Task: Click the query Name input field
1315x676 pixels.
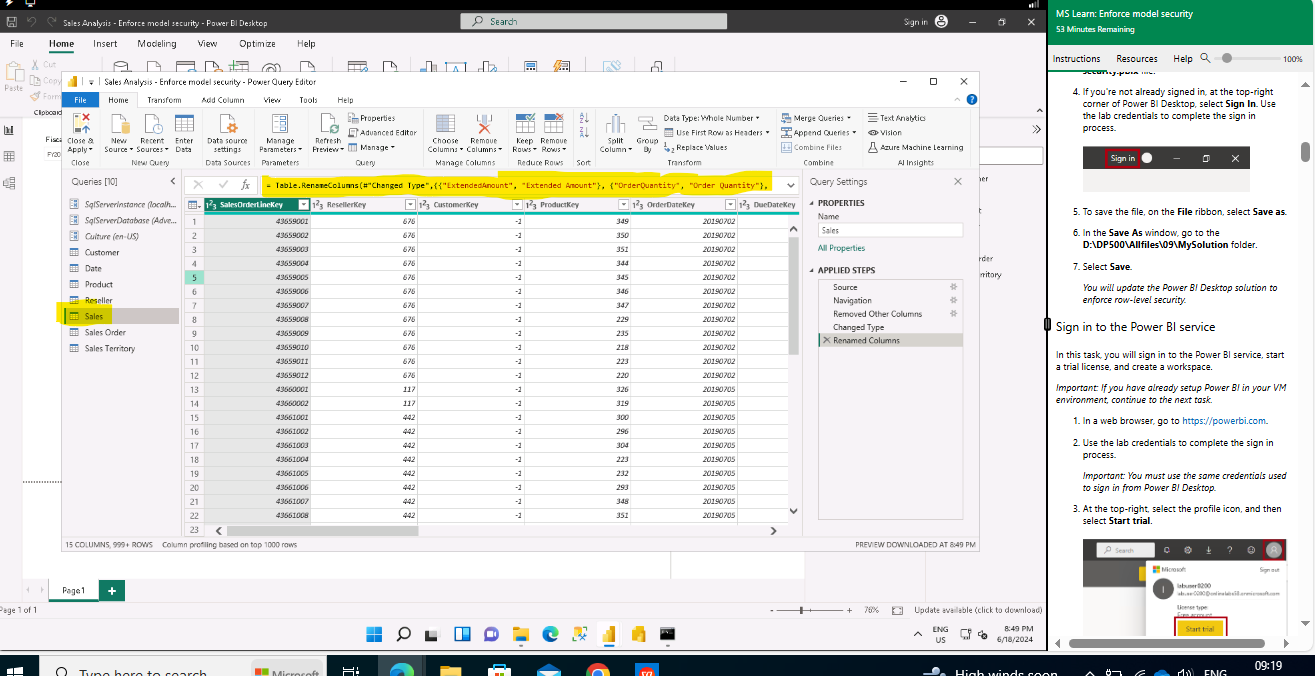Action: 889,230
